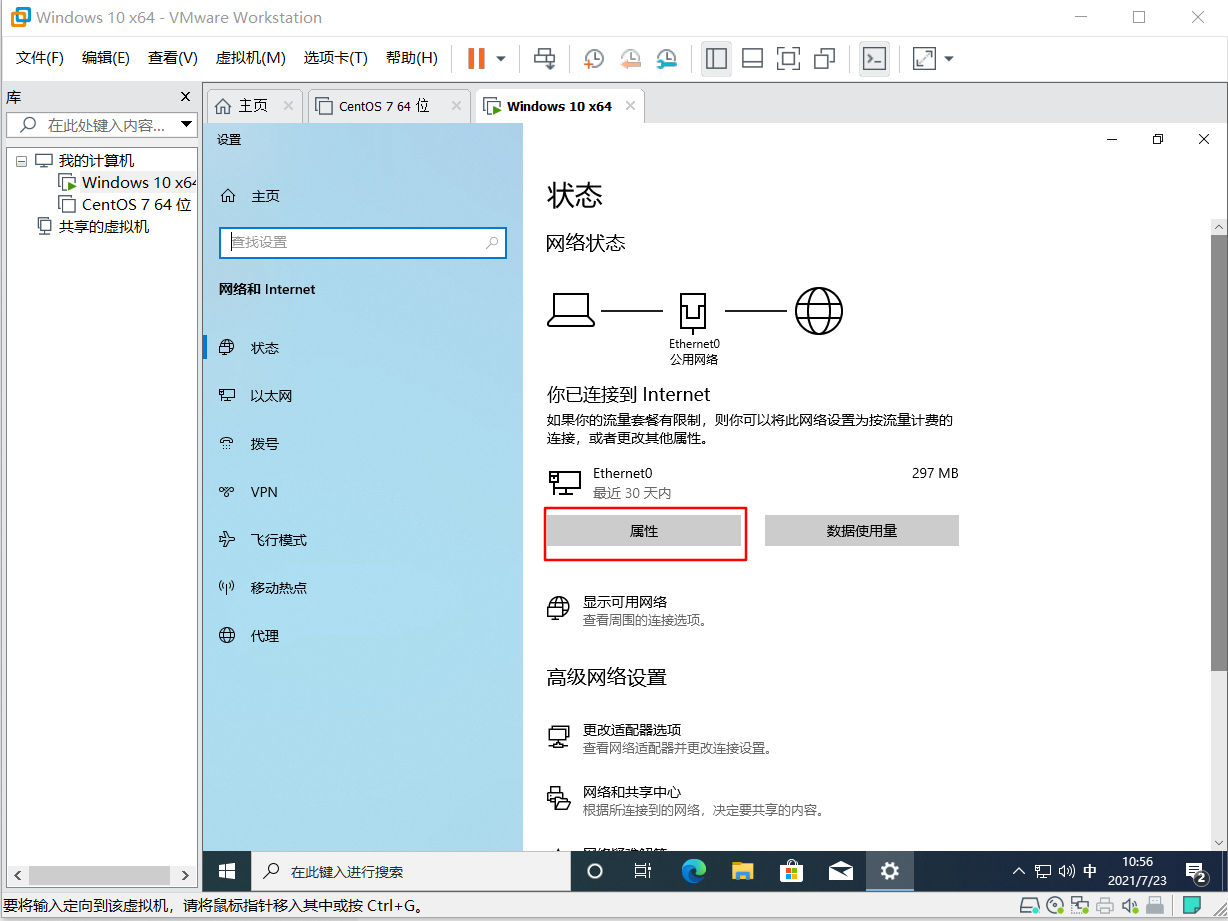This screenshot has width=1228, height=921.
Task: Click the 数据使用量 button
Action: click(862, 531)
